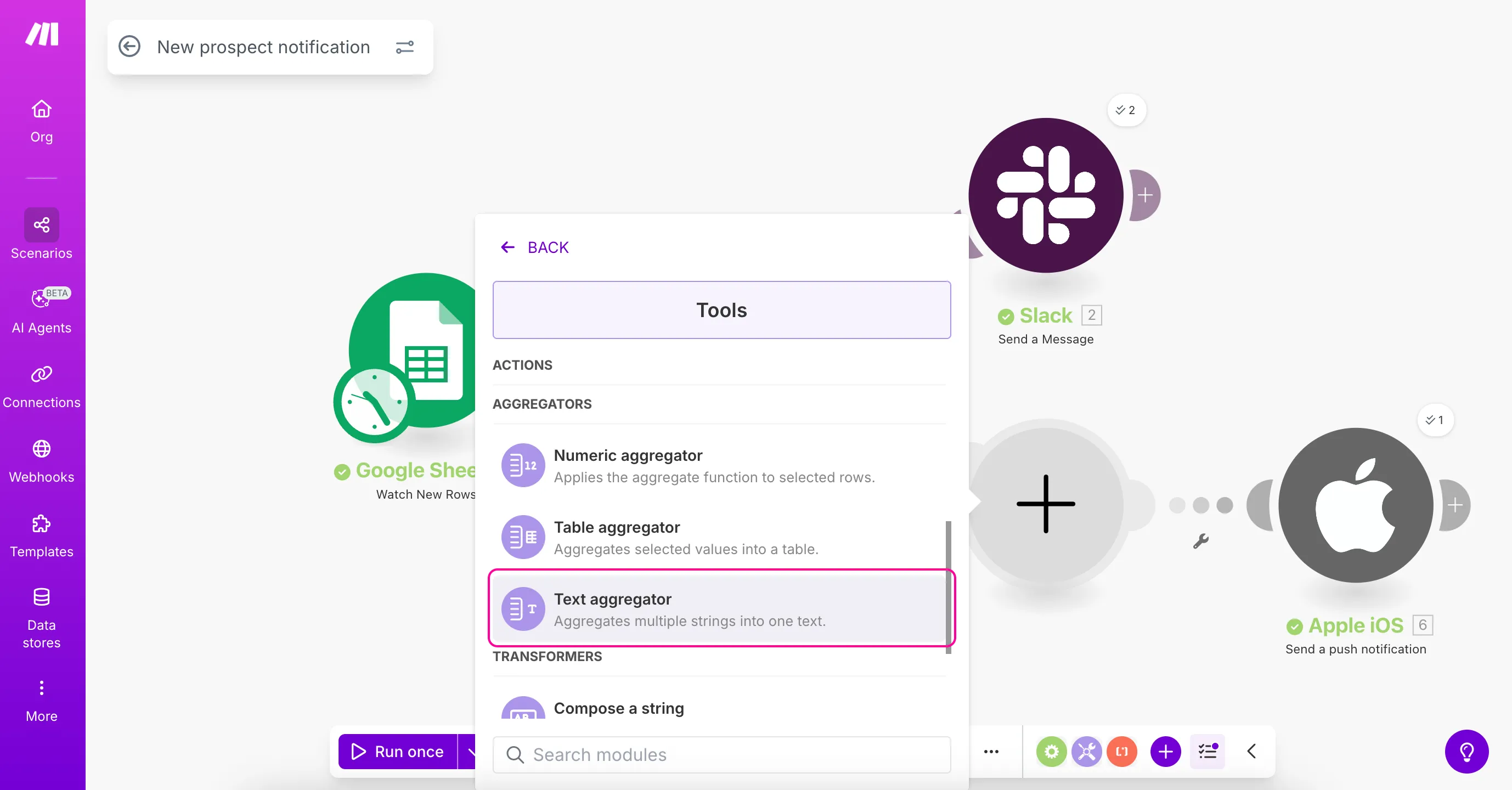Open Slack operations badge showing 2
The width and height of the screenshot is (1512, 790).
click(1126, 110)
